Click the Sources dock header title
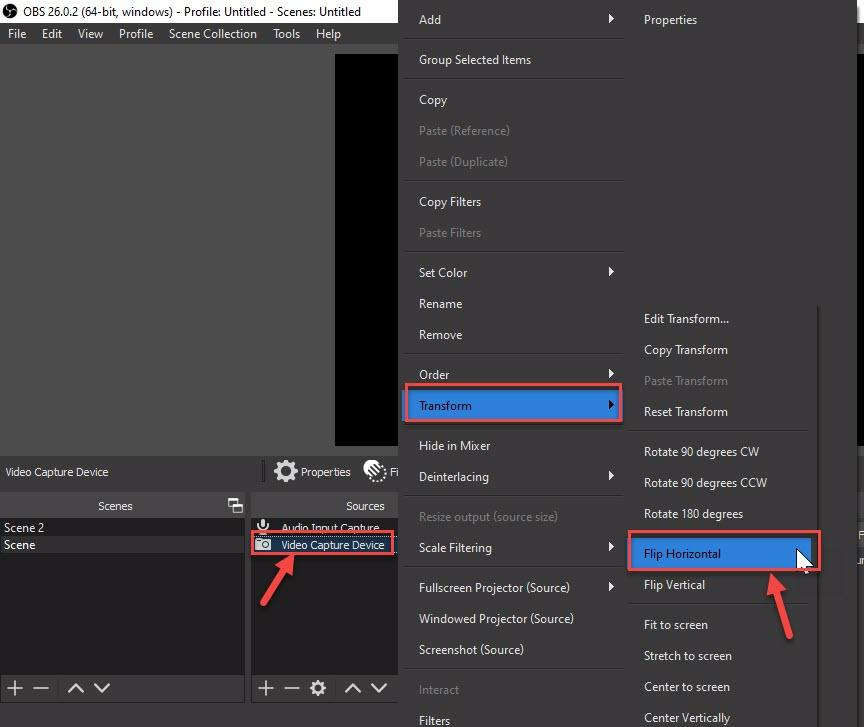Image resolution: width=864 pixels, height=727 pixels. click(365, 505)
